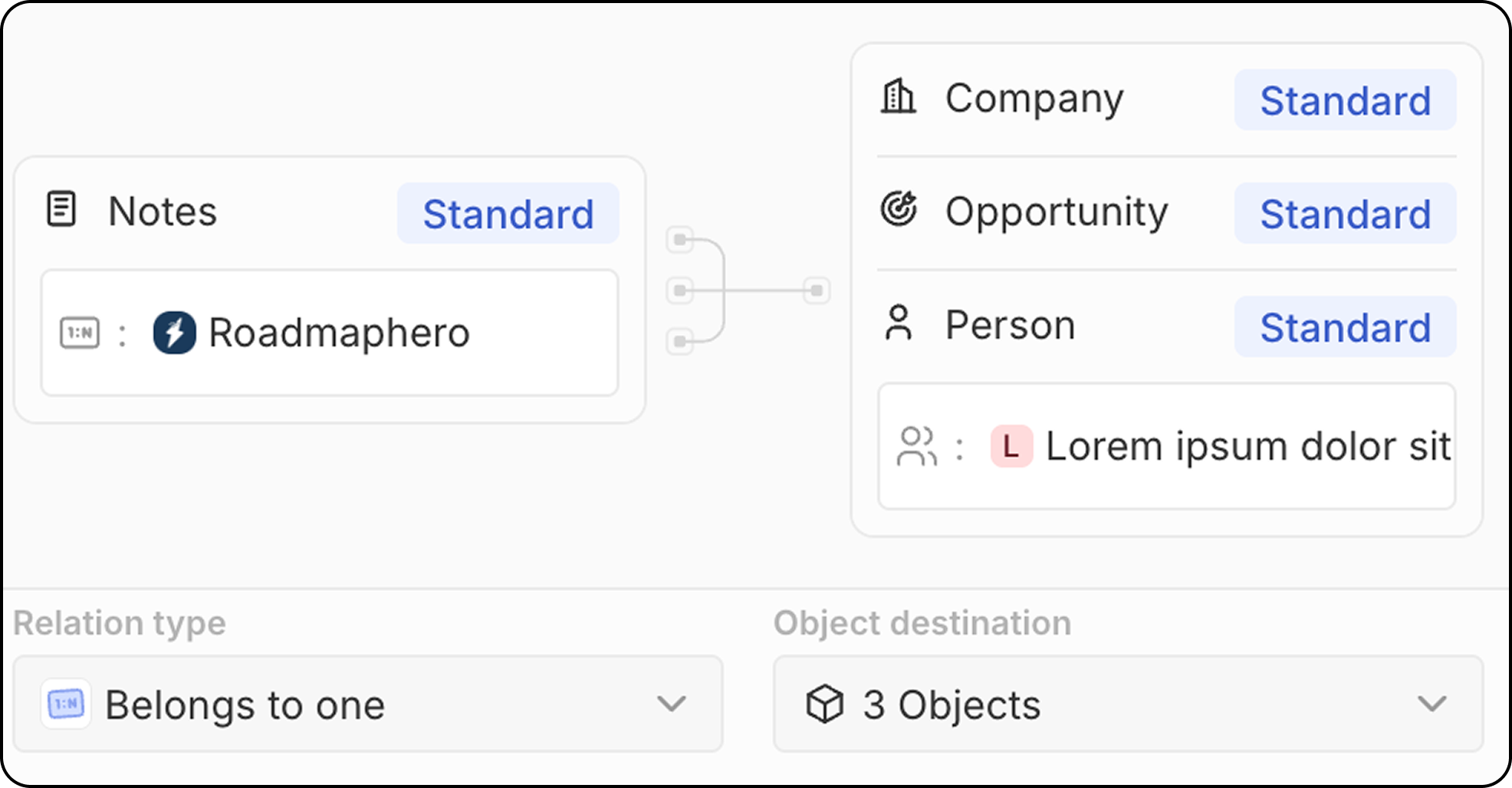Click the people icon in Person field

click(x=917, y=446)
